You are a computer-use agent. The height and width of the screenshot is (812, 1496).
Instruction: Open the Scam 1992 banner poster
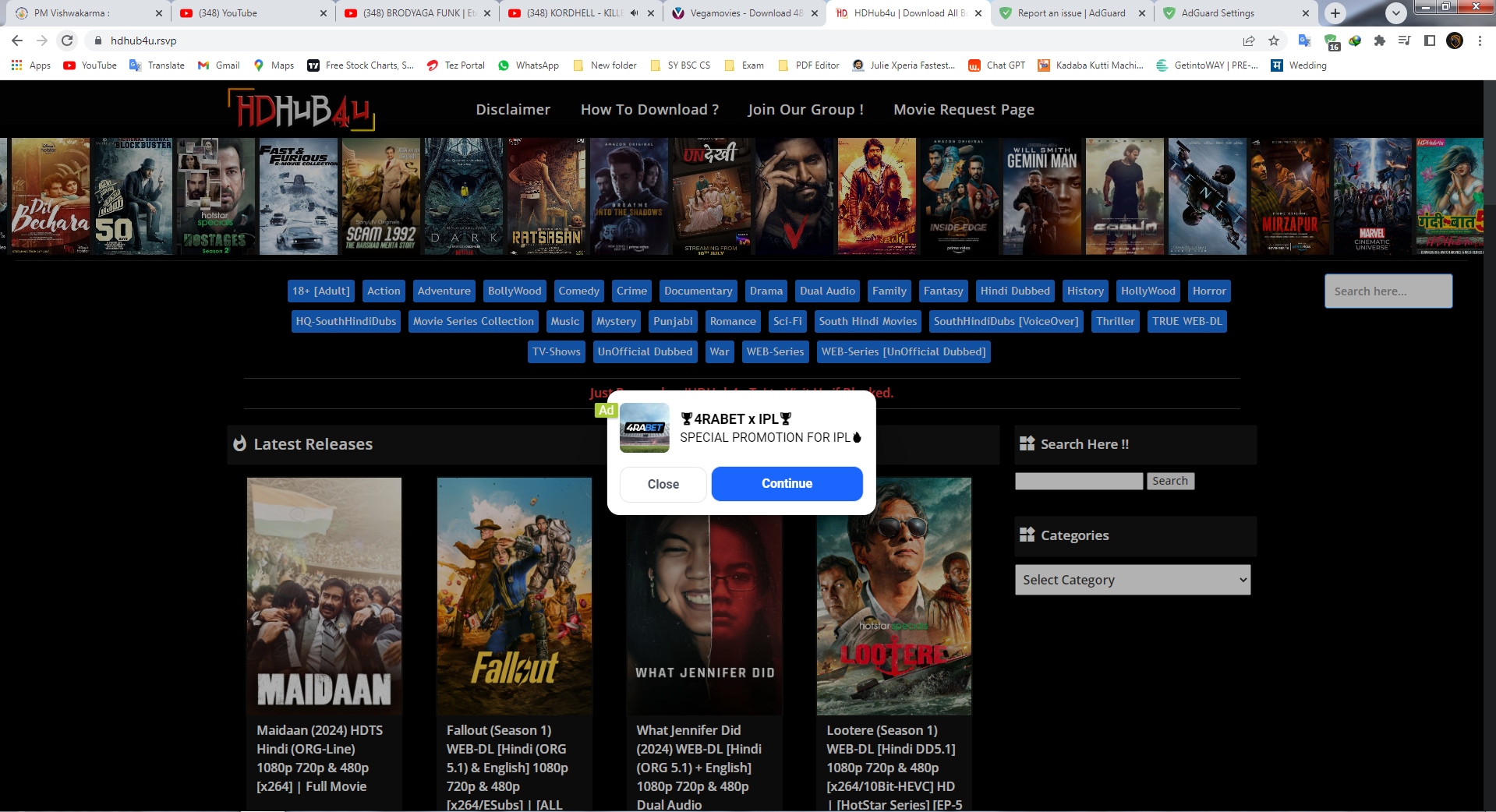(381, 196)
